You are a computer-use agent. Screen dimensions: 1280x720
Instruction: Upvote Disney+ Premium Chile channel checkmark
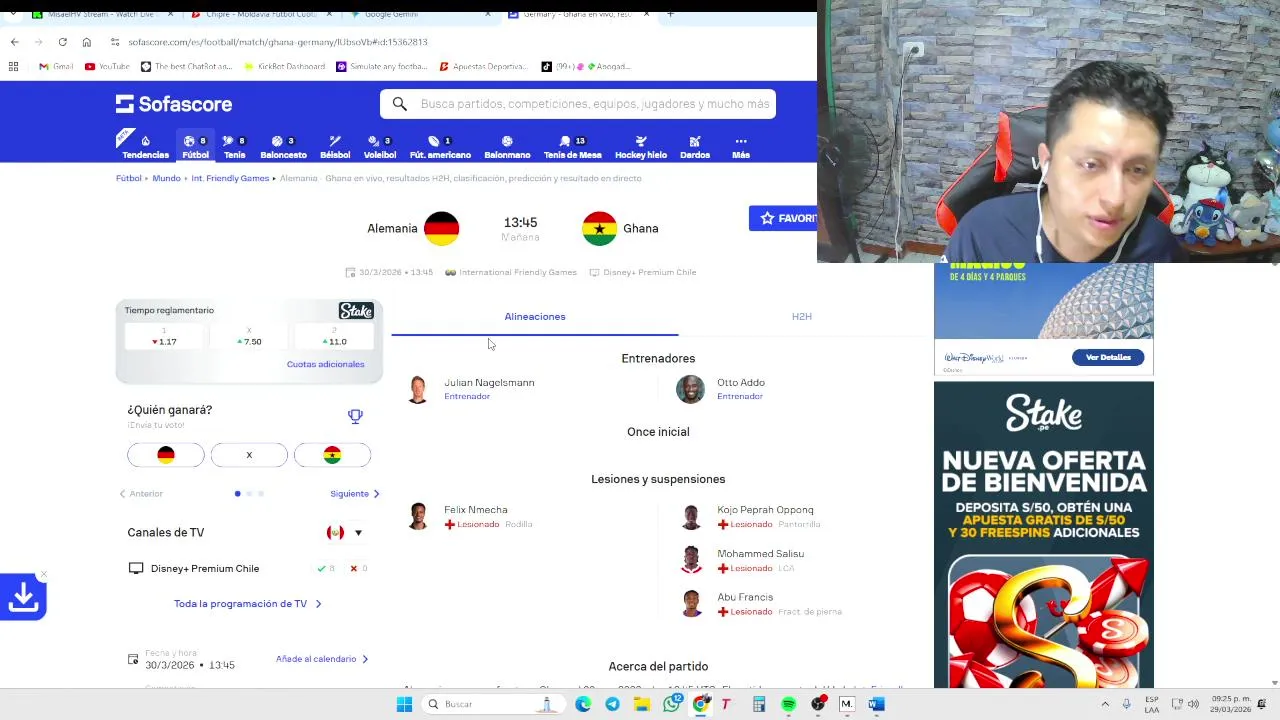[325, 568]
